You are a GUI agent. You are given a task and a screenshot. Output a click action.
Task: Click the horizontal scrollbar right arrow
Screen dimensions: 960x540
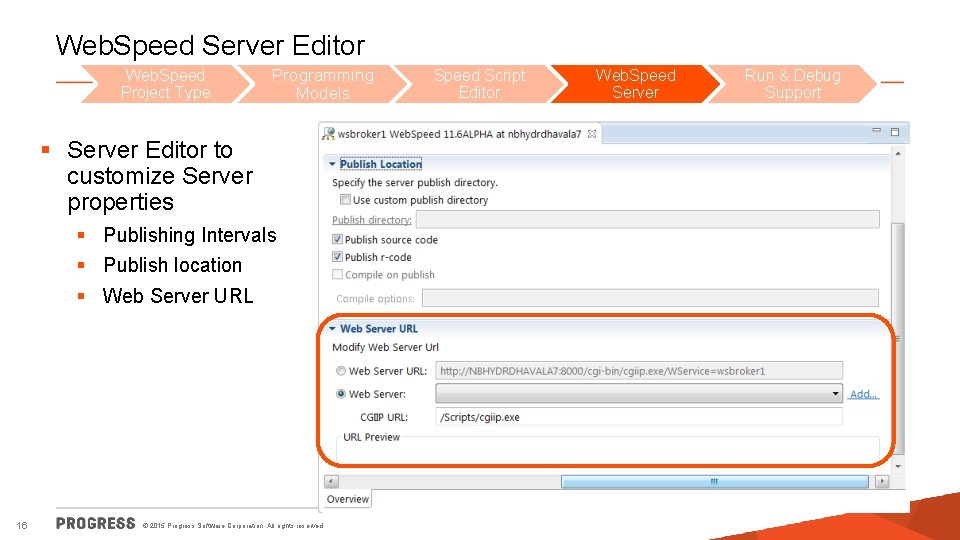pos(882,482)
